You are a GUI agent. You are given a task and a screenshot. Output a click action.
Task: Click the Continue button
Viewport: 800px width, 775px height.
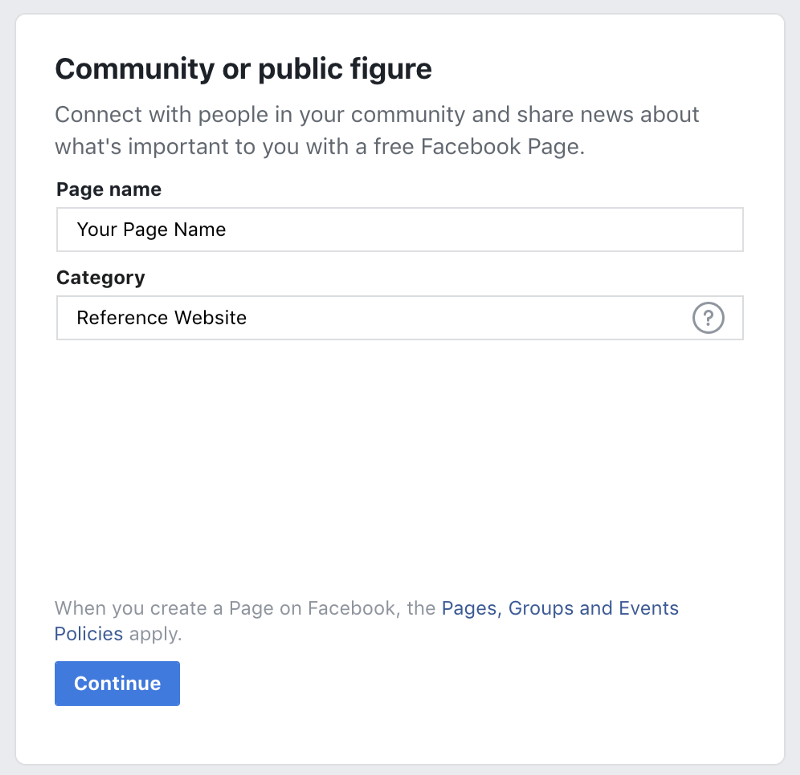point(117,683)
